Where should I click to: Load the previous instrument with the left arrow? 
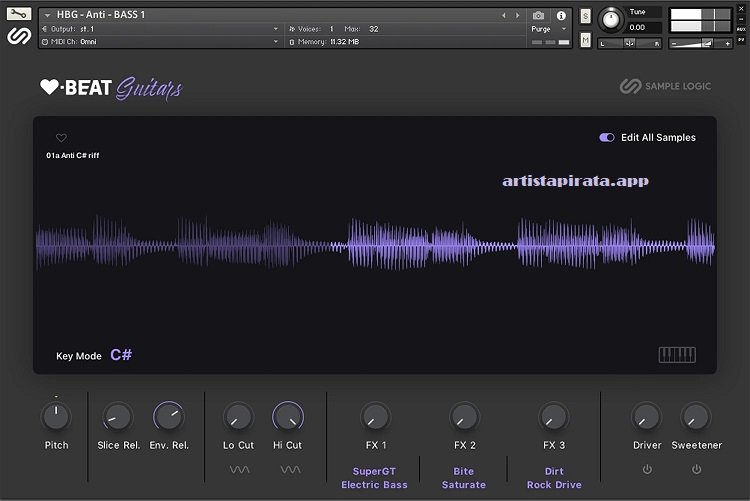[x=504, y=15]
